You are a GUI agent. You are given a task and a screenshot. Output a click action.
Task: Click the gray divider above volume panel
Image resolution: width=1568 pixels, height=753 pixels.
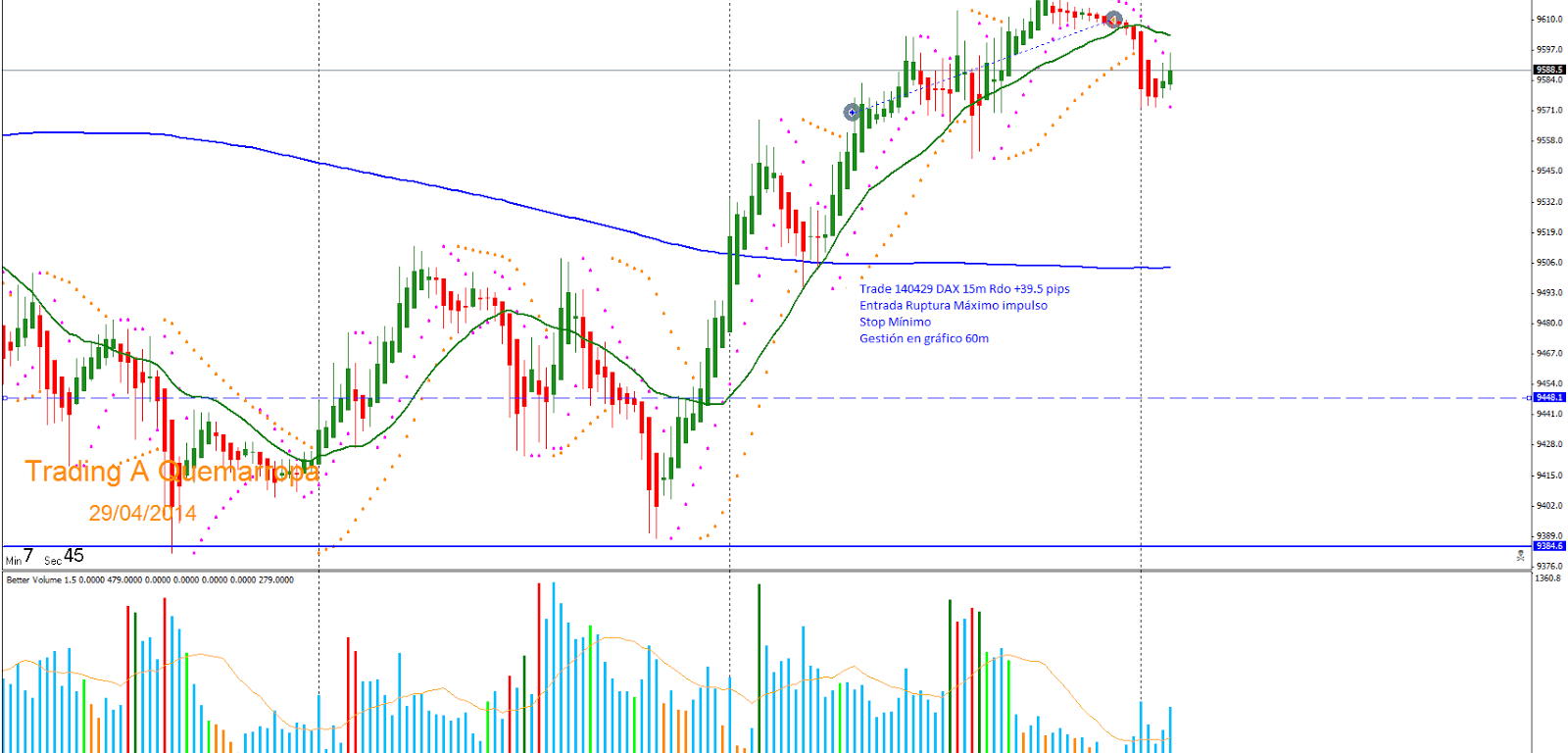(x=764, y=570)
